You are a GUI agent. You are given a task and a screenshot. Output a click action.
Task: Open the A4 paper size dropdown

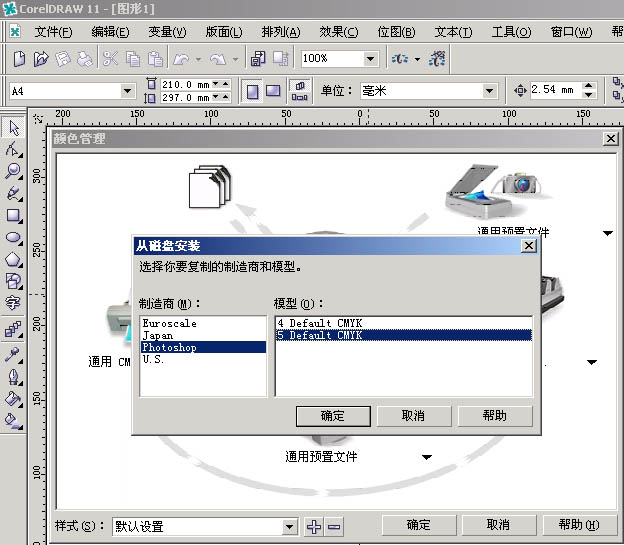[127, 91]
